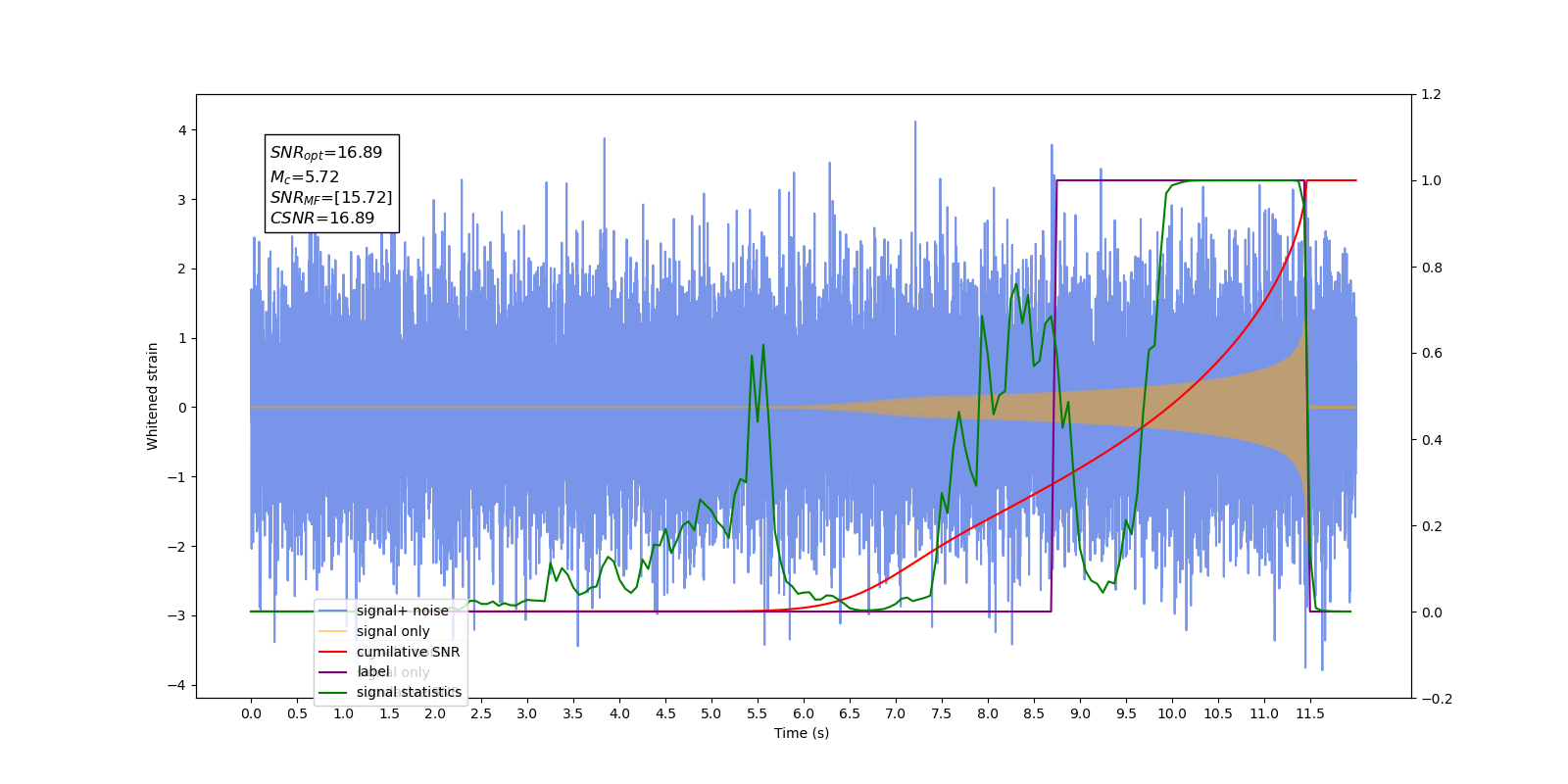The width and height of the screenshot is (1568, 784).
Task: Click the green signal statistics legend line
Action: coord(333,693)
